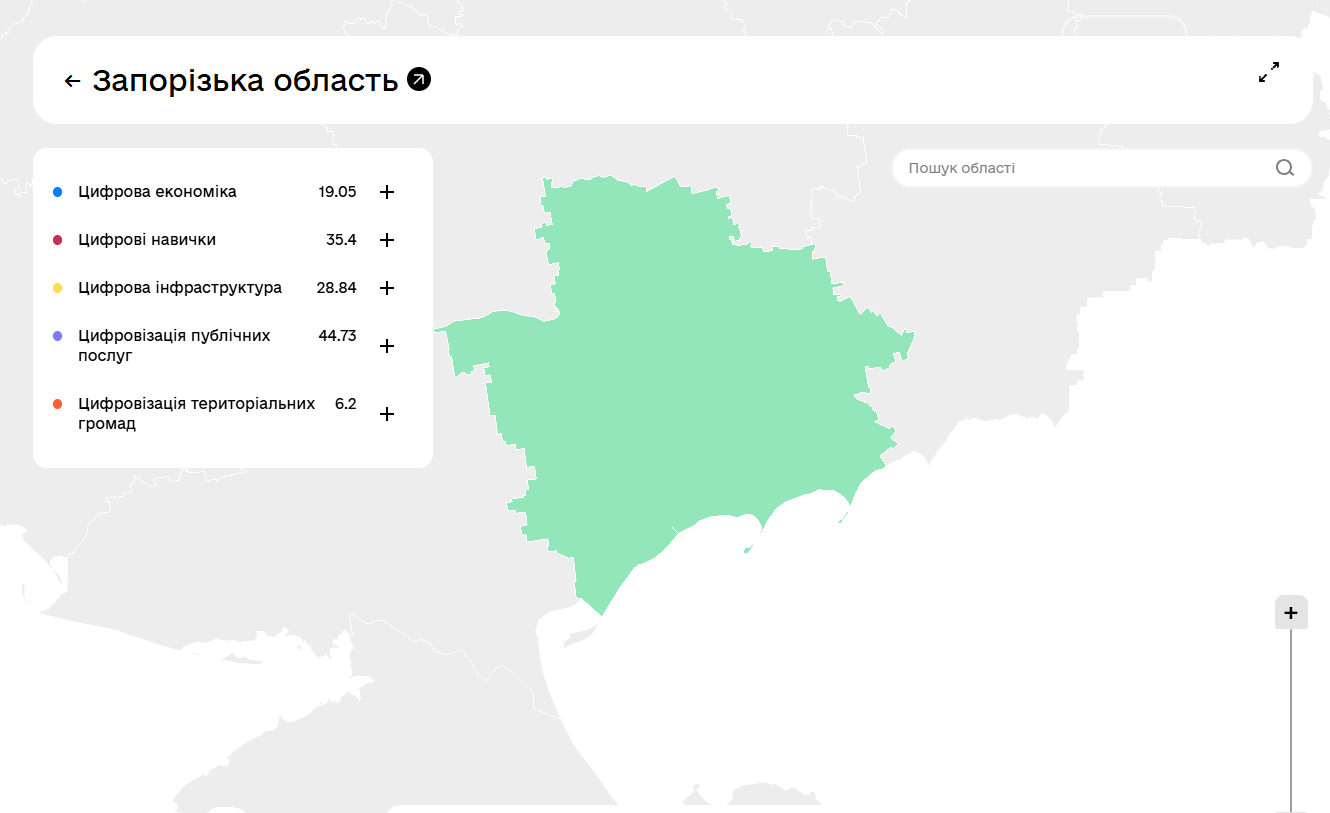Screen dimensions: 1330x813
Task: Select the Цифрові навички label
Action: point(147,240)
